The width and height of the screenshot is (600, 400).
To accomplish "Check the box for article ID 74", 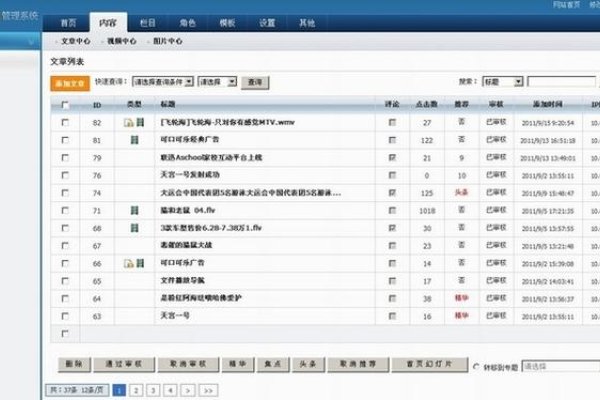I will coord(65,193).
